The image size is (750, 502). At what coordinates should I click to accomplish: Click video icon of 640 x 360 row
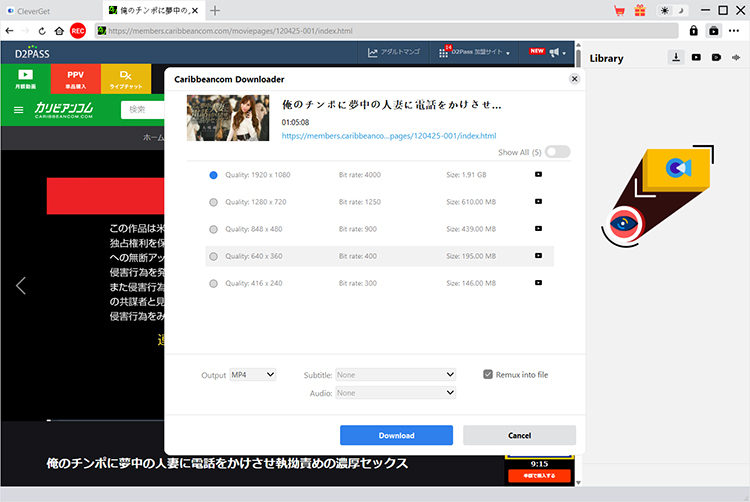coord(538,256)
